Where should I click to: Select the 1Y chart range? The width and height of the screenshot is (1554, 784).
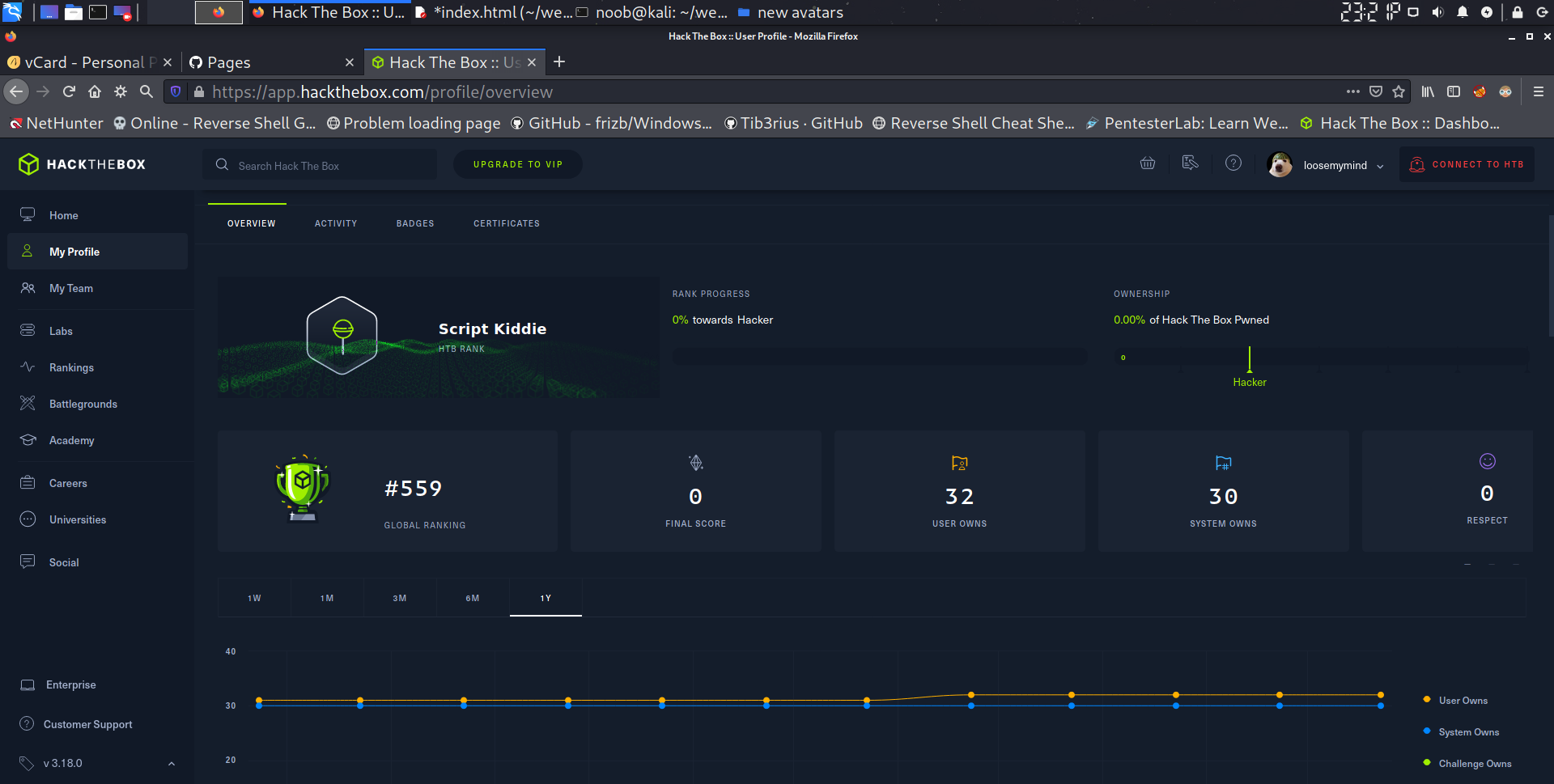tap(546, 598)
